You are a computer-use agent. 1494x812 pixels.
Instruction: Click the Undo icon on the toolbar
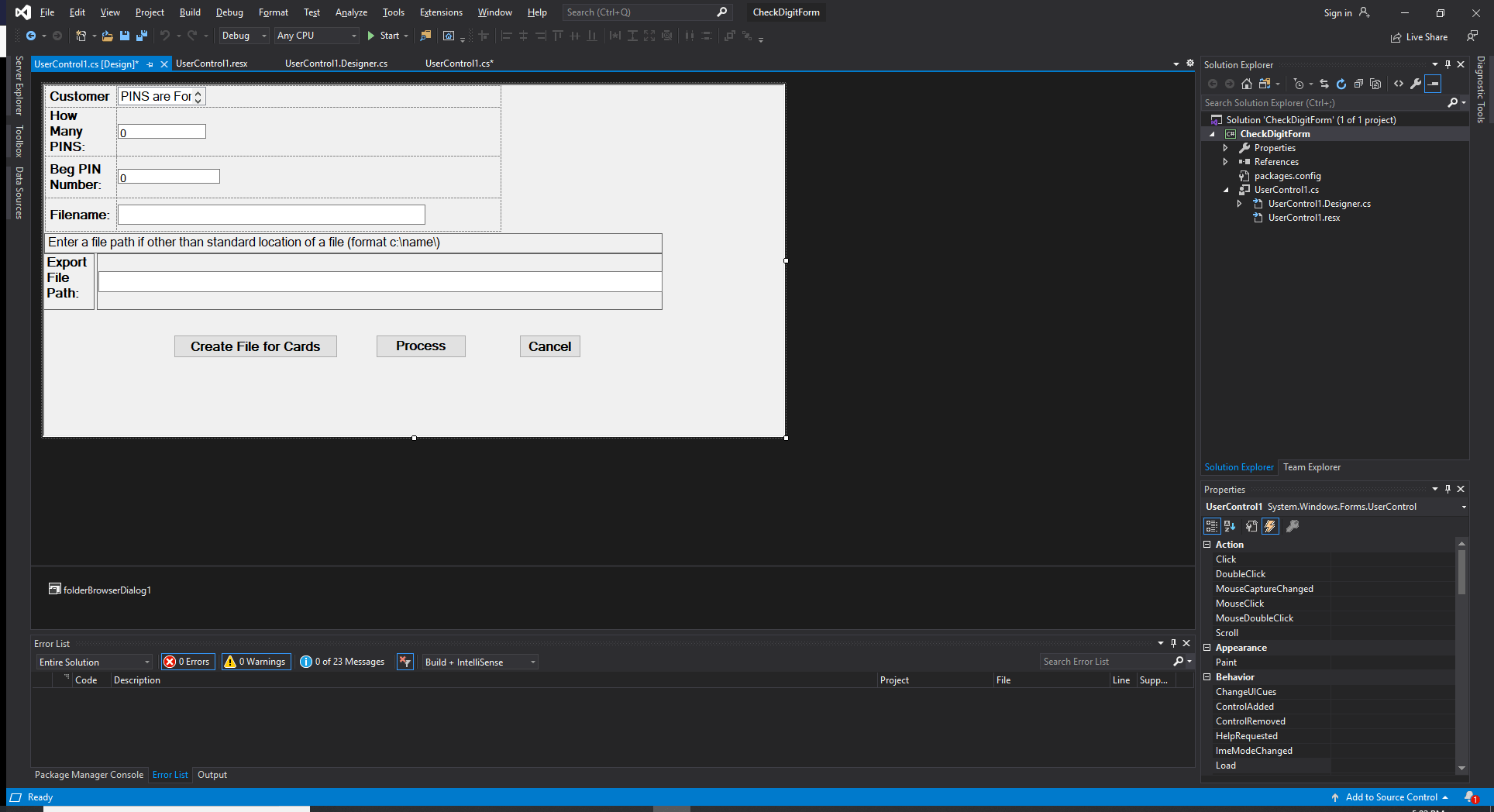pyautogui.click(x=165, y=36)
